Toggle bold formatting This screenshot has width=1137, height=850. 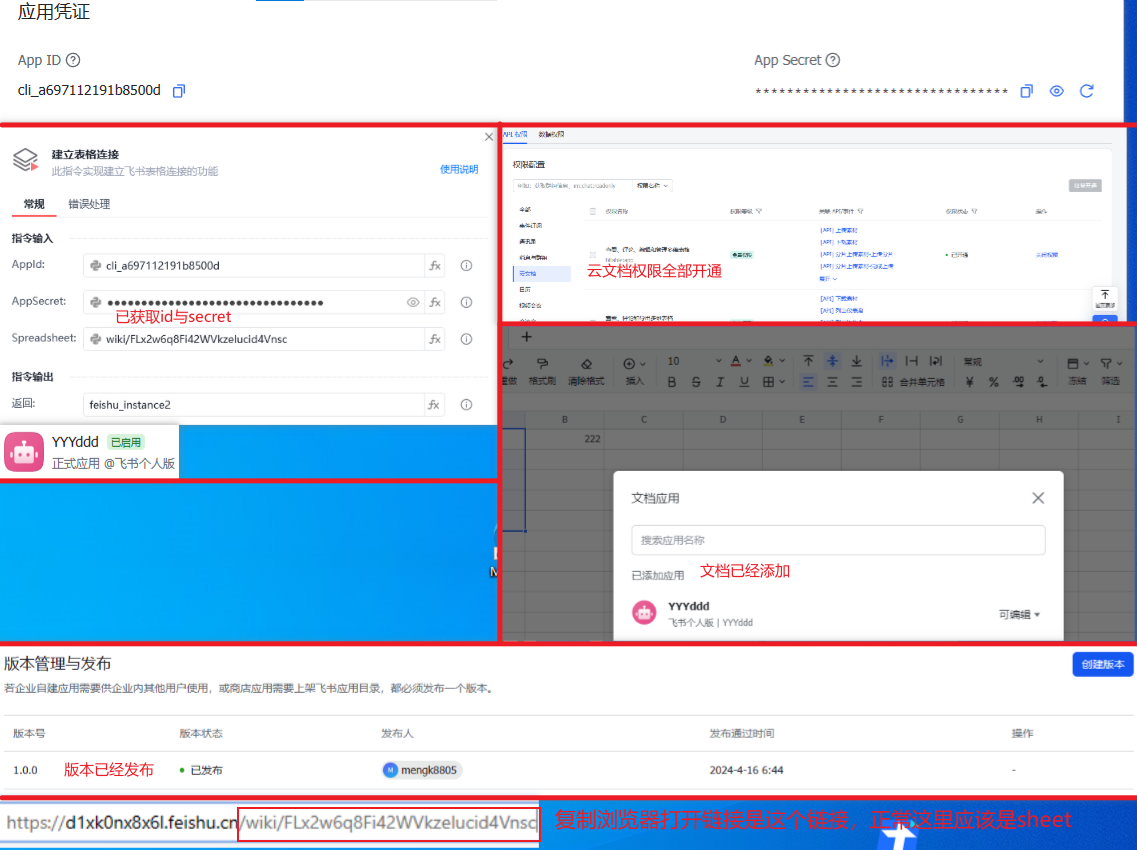pyautogui.click(x=671, y=382)
